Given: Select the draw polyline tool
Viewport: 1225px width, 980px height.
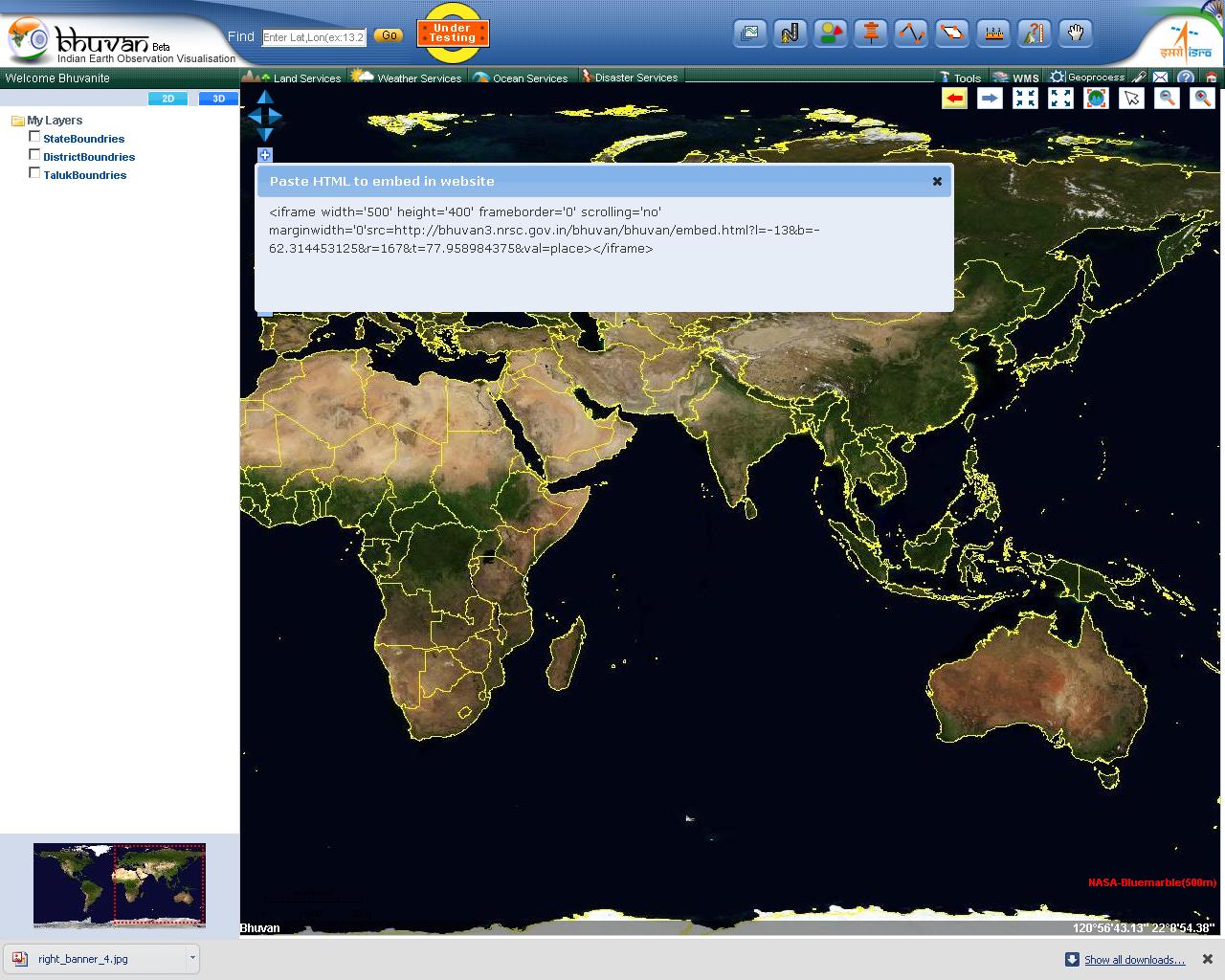Looking at the screenshot, I should 911,33.
